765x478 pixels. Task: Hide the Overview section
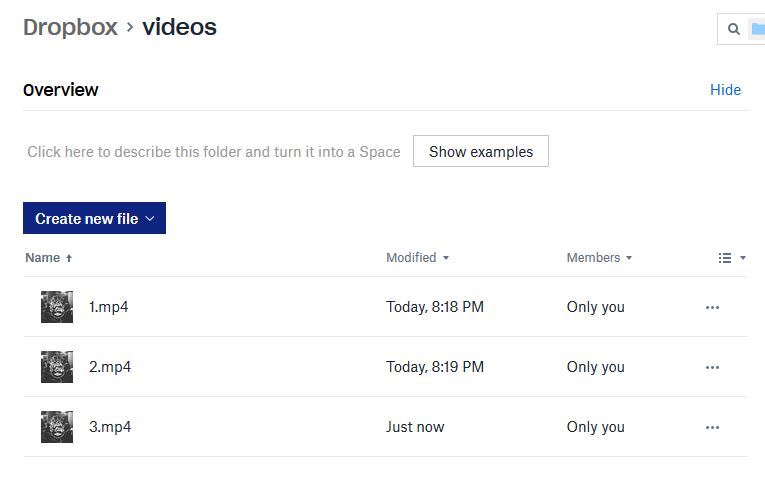[x=725, y=90]
